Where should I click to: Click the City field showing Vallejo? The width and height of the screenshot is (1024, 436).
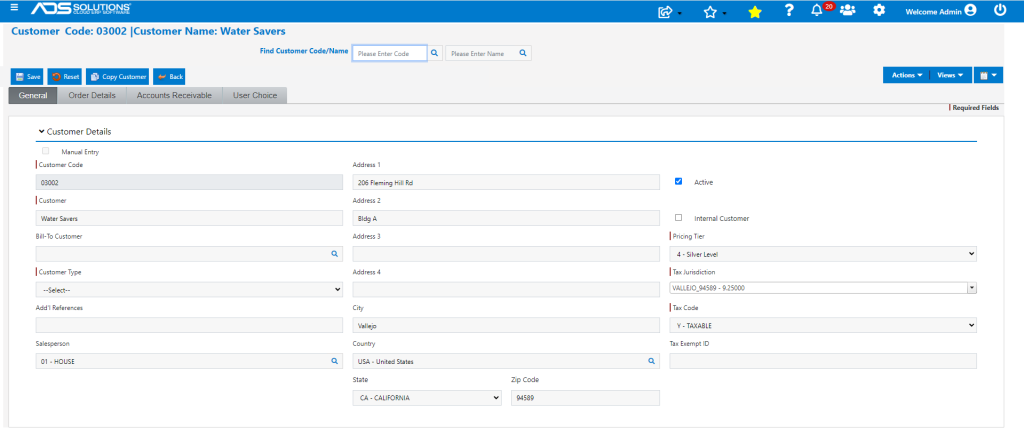[x=506, y=325]
